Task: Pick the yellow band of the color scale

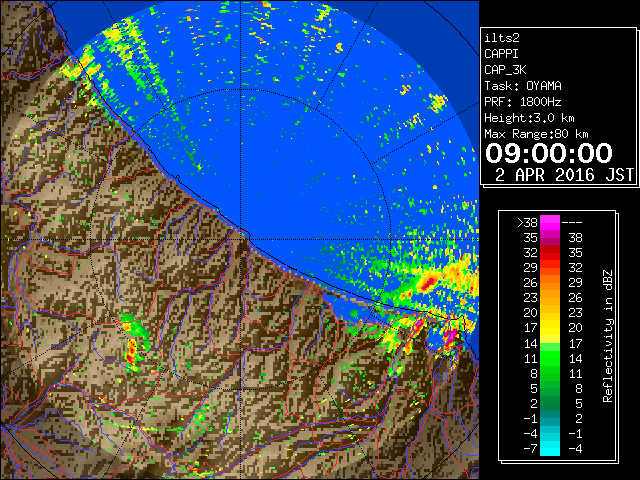Action: click(550, 328)
